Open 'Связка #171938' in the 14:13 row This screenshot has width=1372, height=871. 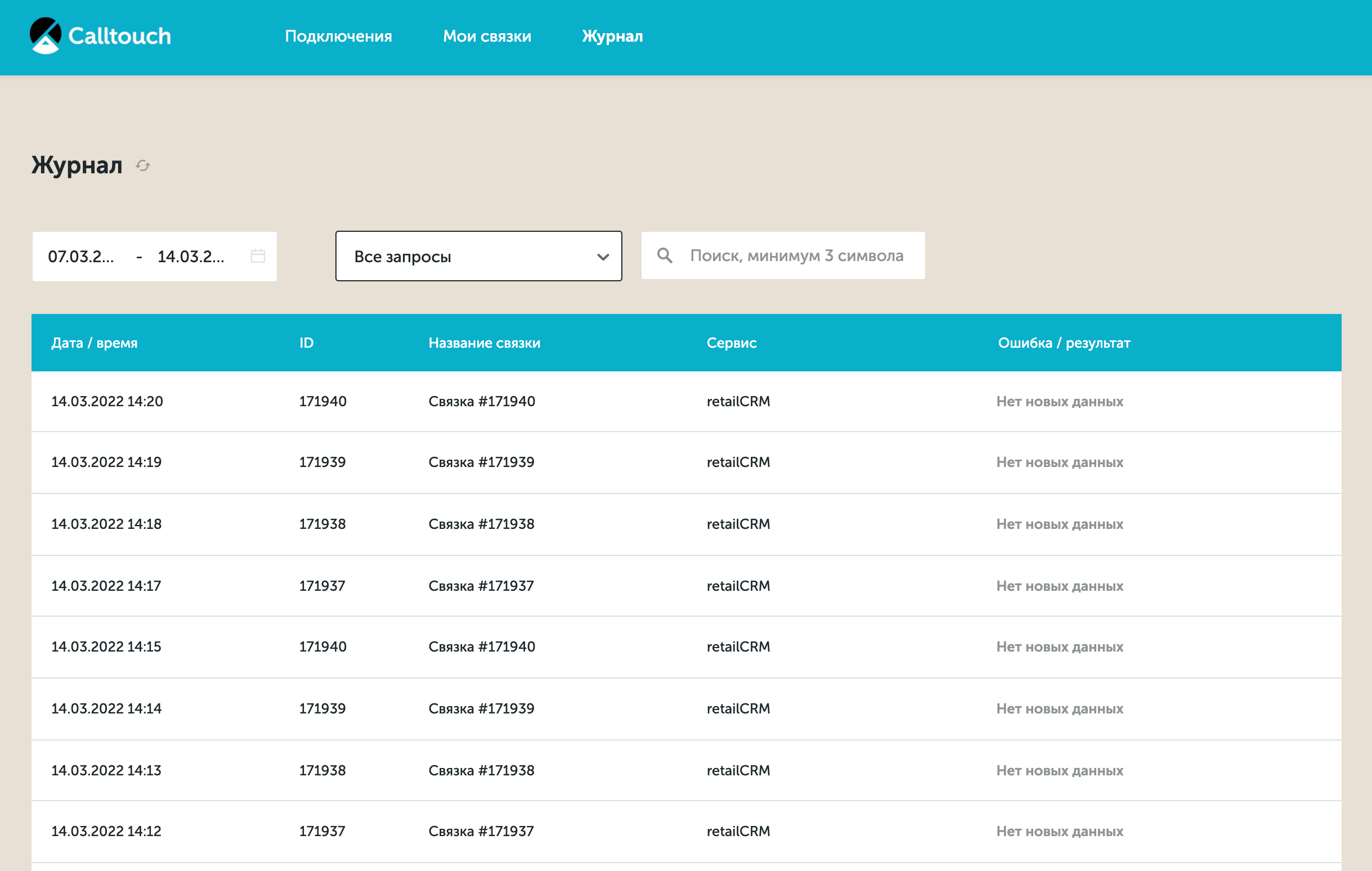pyautogui.click(x=482, y=771)
